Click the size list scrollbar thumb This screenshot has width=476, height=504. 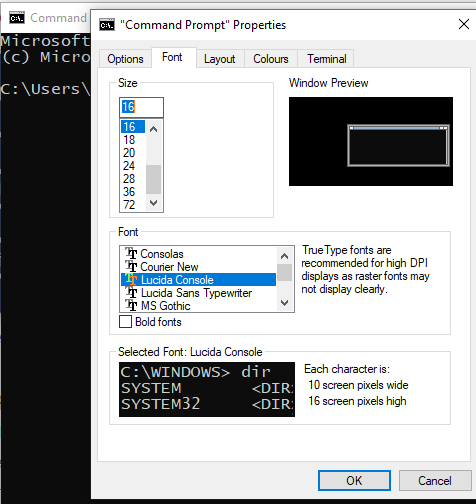click(154, 179)
